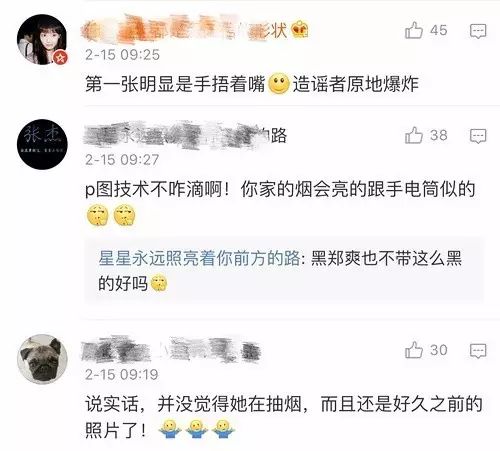
Task: Tap the blurred username ending in 路
Action: click(185, 135)
